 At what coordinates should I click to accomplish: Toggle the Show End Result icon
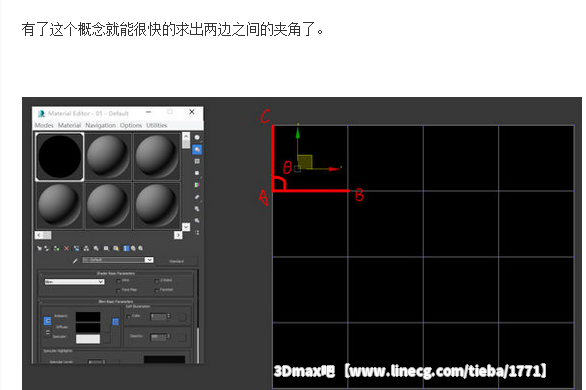click(x=126, y=248)
